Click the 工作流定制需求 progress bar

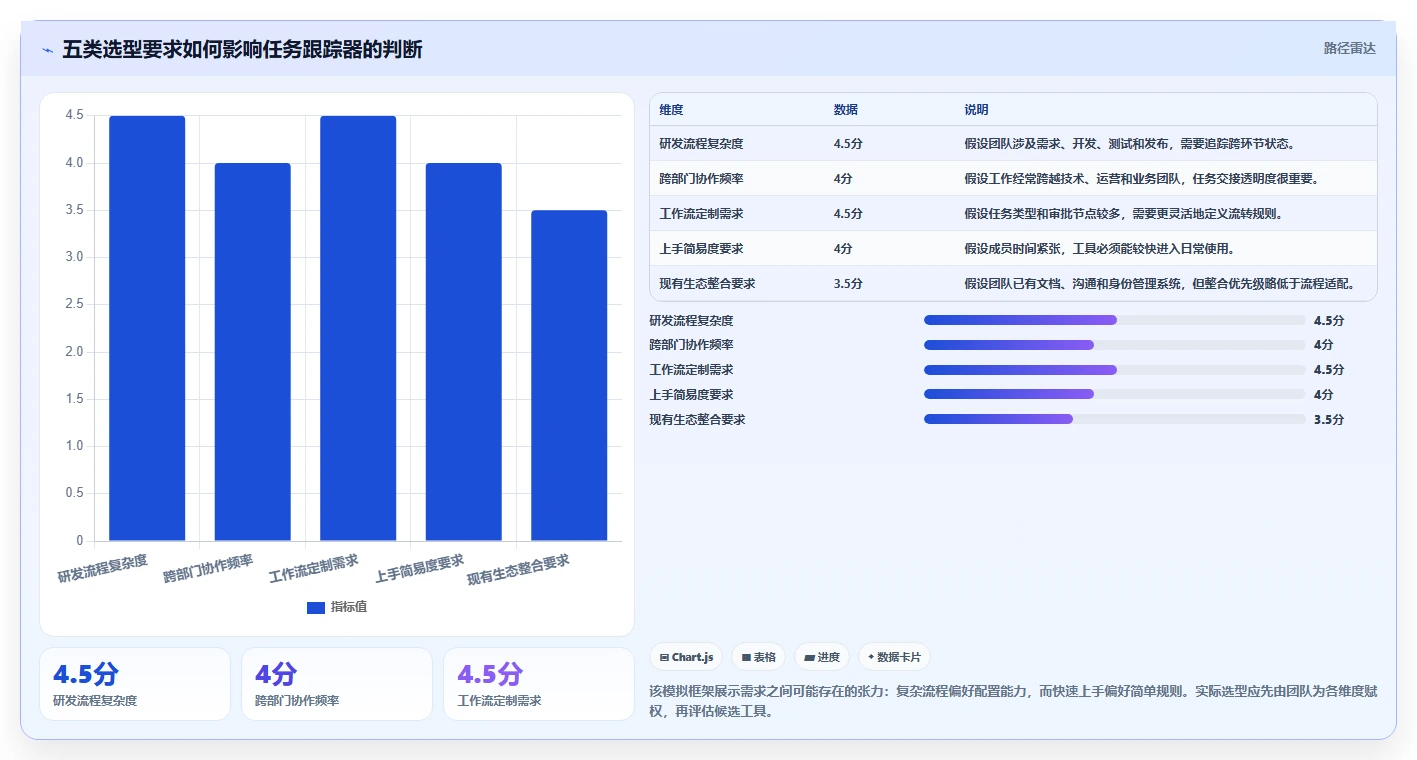[x=1115, y=370]
